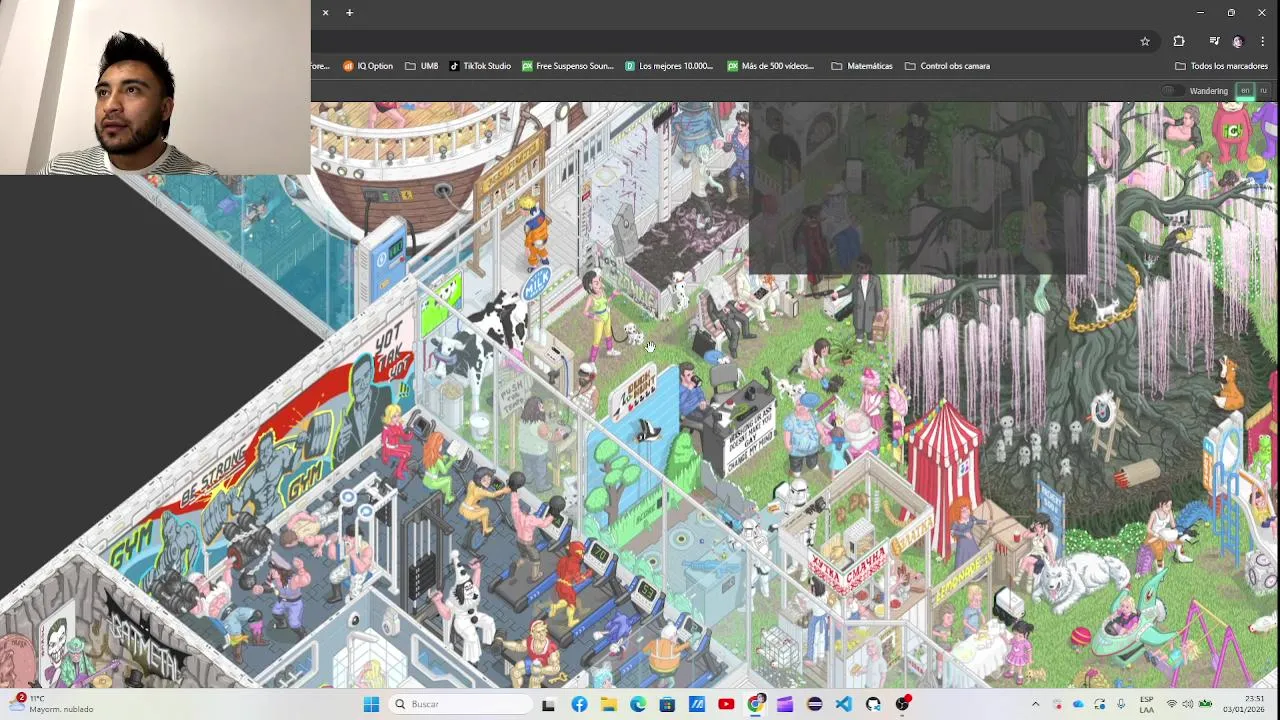Image resolution: width=1280 pixels, height=720 pixels.
Task: Open the battery status tray icon
Action: pos(1206,704)
